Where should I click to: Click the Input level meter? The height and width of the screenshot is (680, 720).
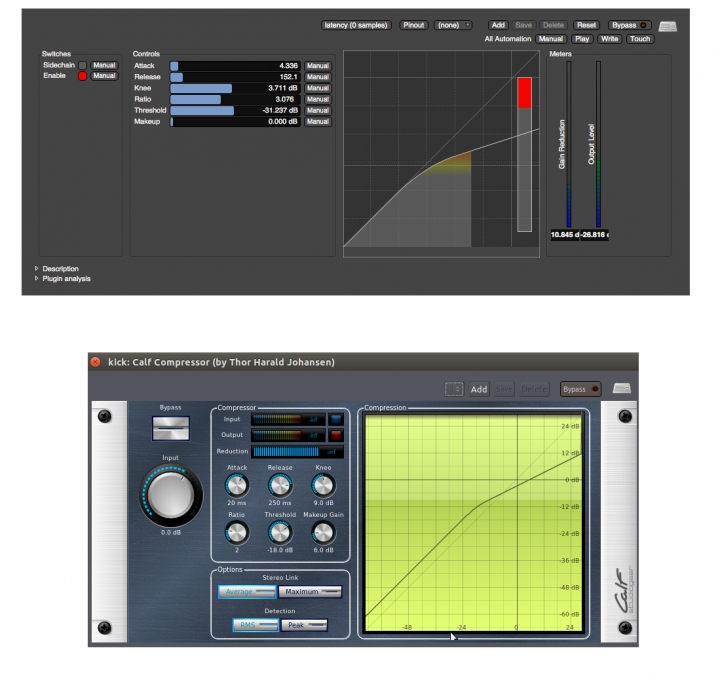tap(288, 419)
